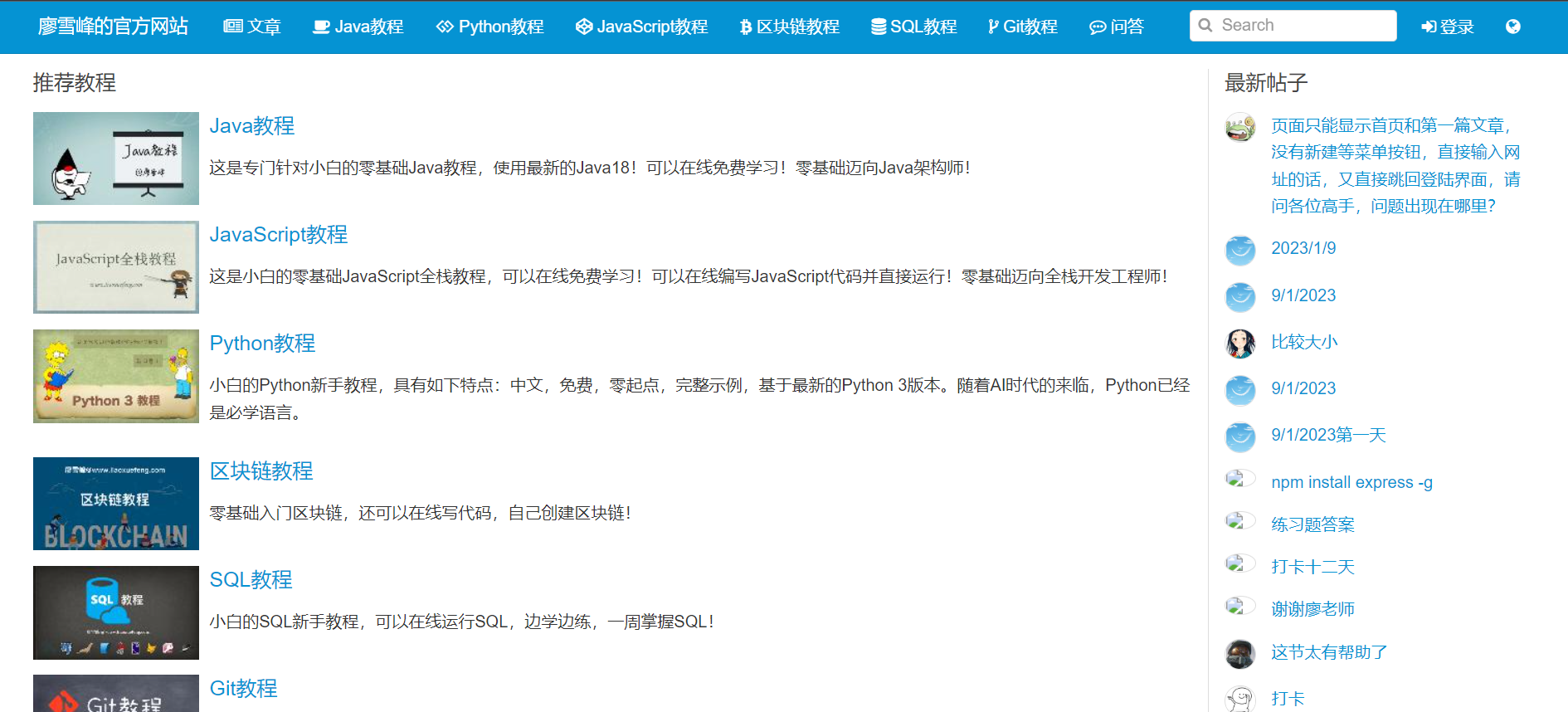Open the Python教程 title link
This screenshot has width=1568, height=712.
[262, 343]
